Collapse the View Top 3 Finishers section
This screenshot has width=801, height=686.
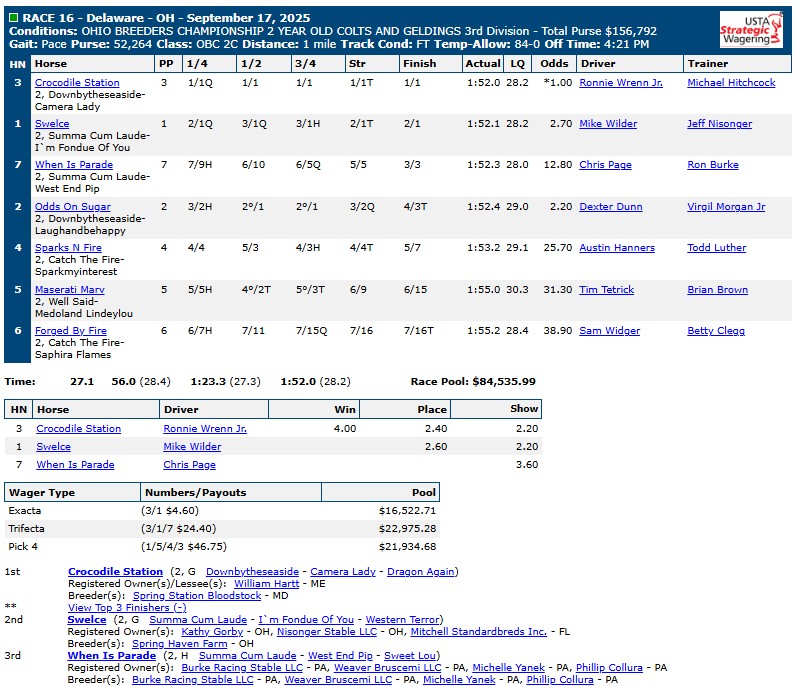click(x=126, y=607)
